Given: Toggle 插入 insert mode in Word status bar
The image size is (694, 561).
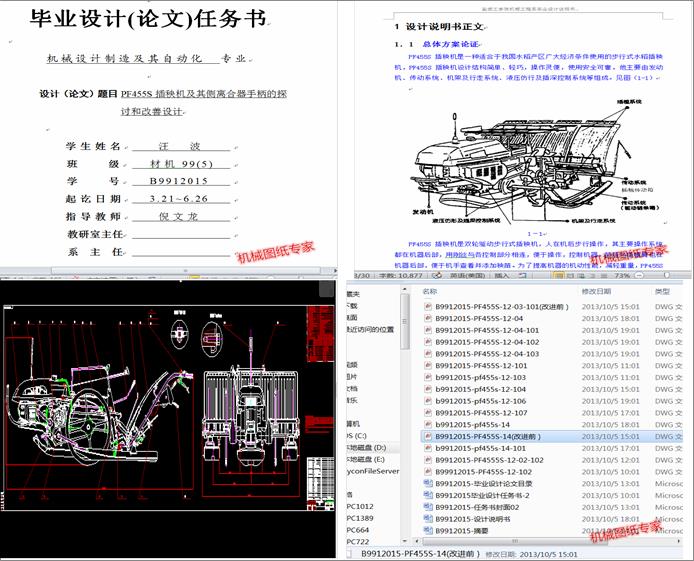Looking at the screenshot, I should [502, 276].
